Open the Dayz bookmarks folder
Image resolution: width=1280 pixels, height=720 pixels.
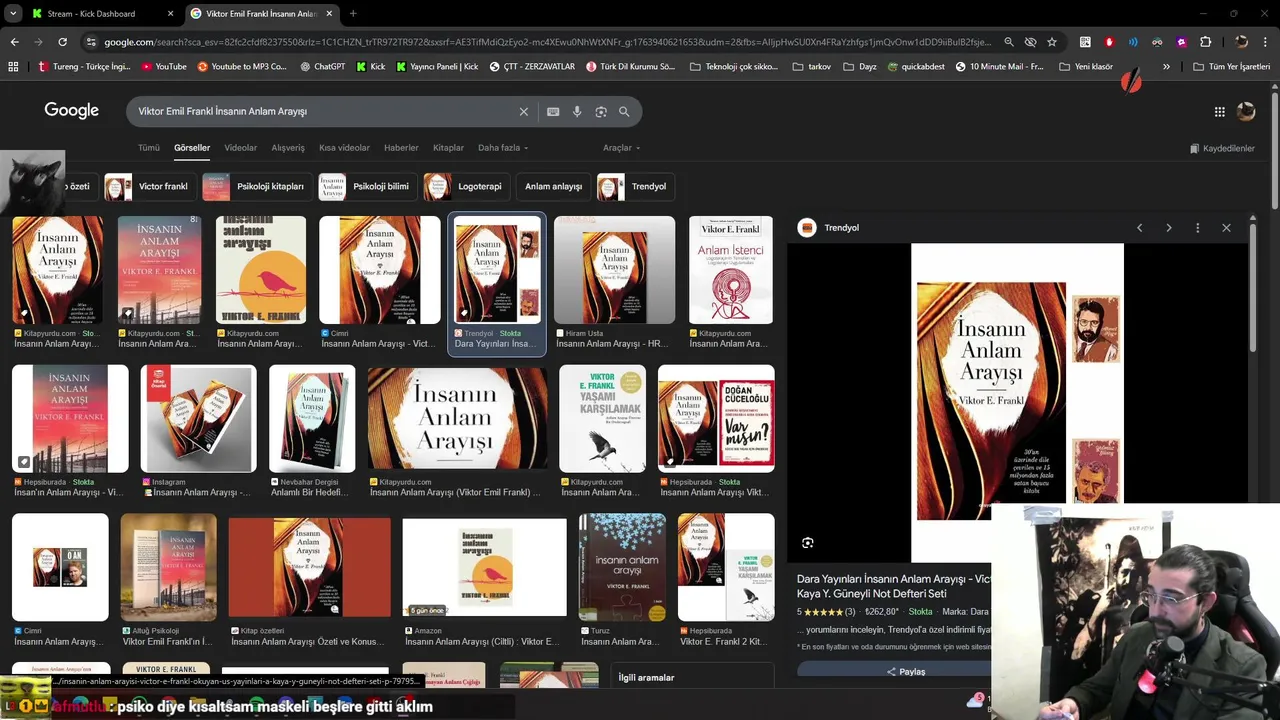(x=860, y=67)
